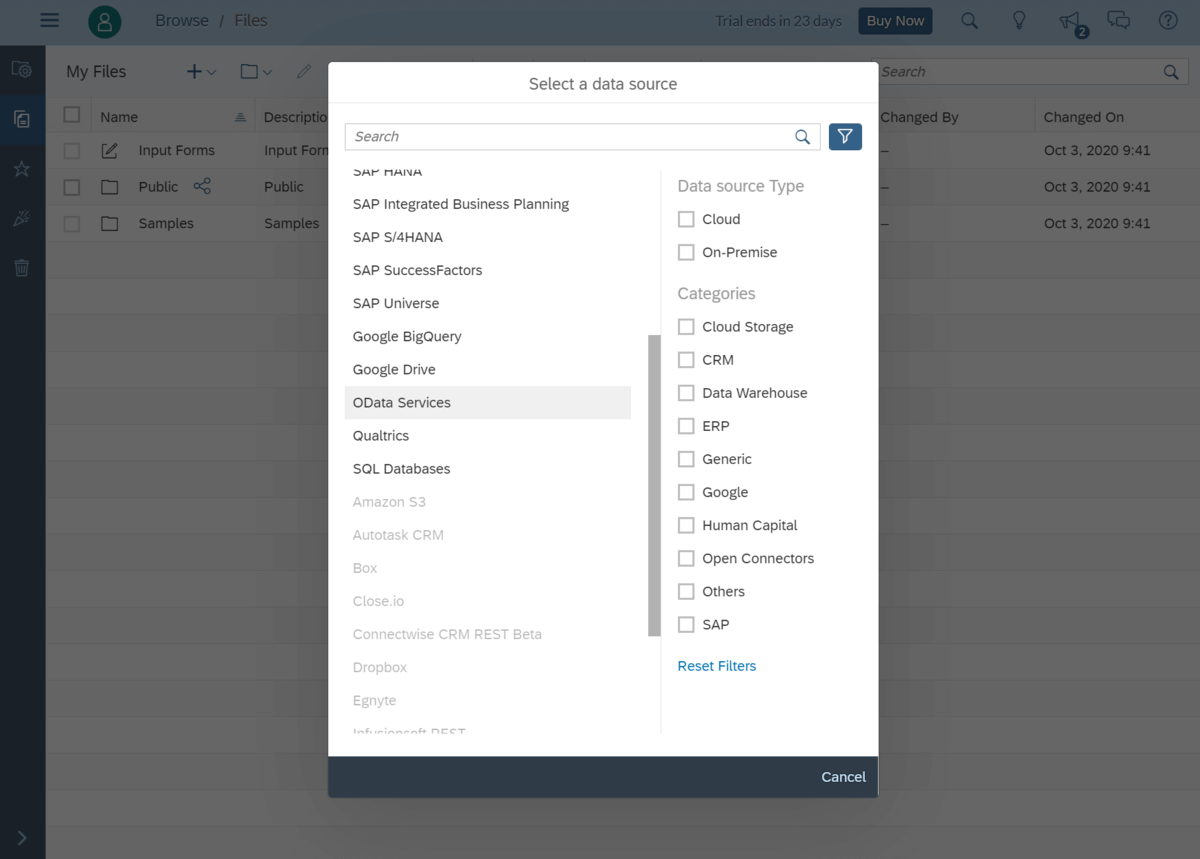Sort by Changed By column
1200x859 pixels.
tap(919, 117)
